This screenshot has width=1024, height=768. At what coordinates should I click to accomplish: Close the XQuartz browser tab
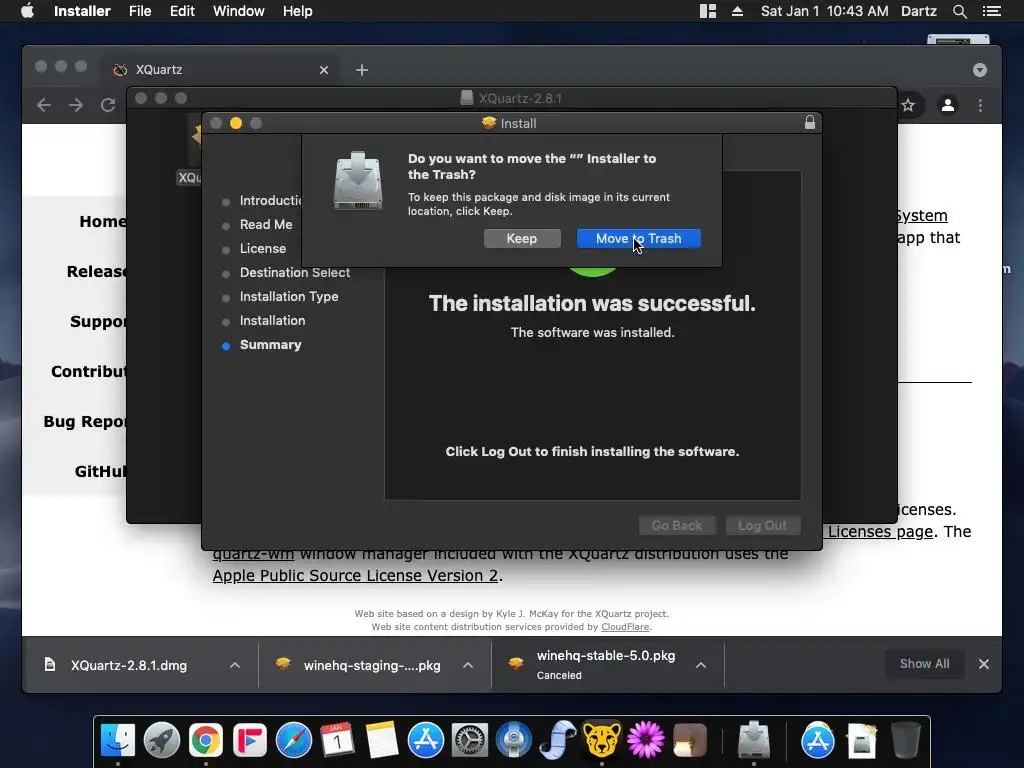click(x=324, y=70)
